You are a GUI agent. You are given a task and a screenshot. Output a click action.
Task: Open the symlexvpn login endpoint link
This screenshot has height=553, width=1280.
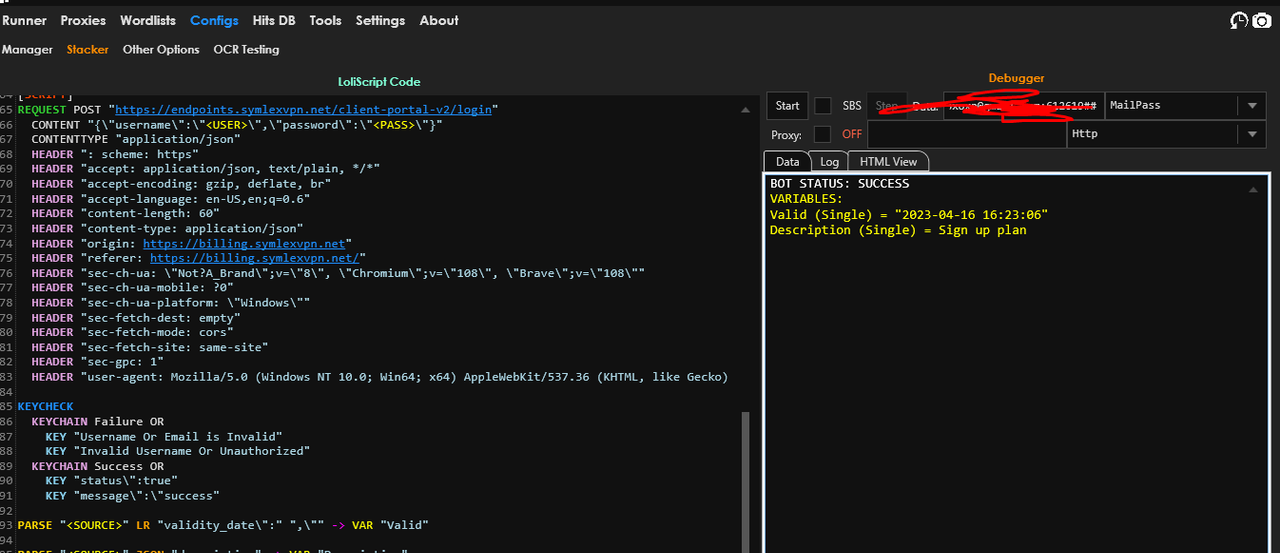point(305,109)
